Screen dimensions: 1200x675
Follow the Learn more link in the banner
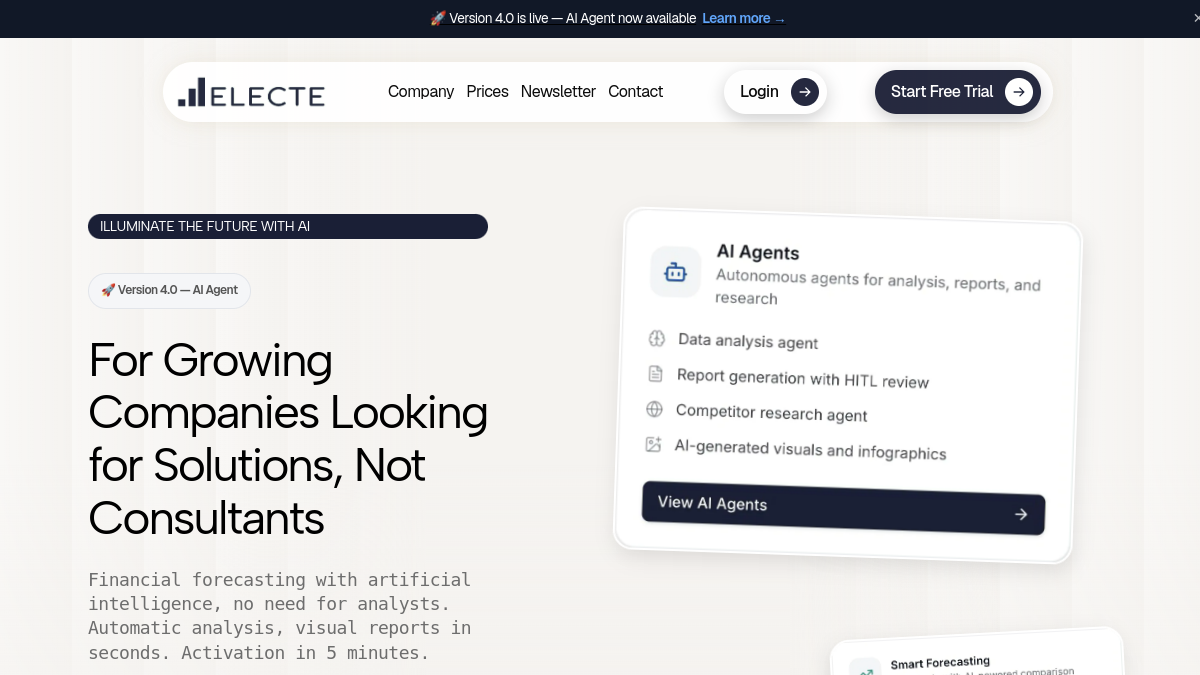click(744, 19)
